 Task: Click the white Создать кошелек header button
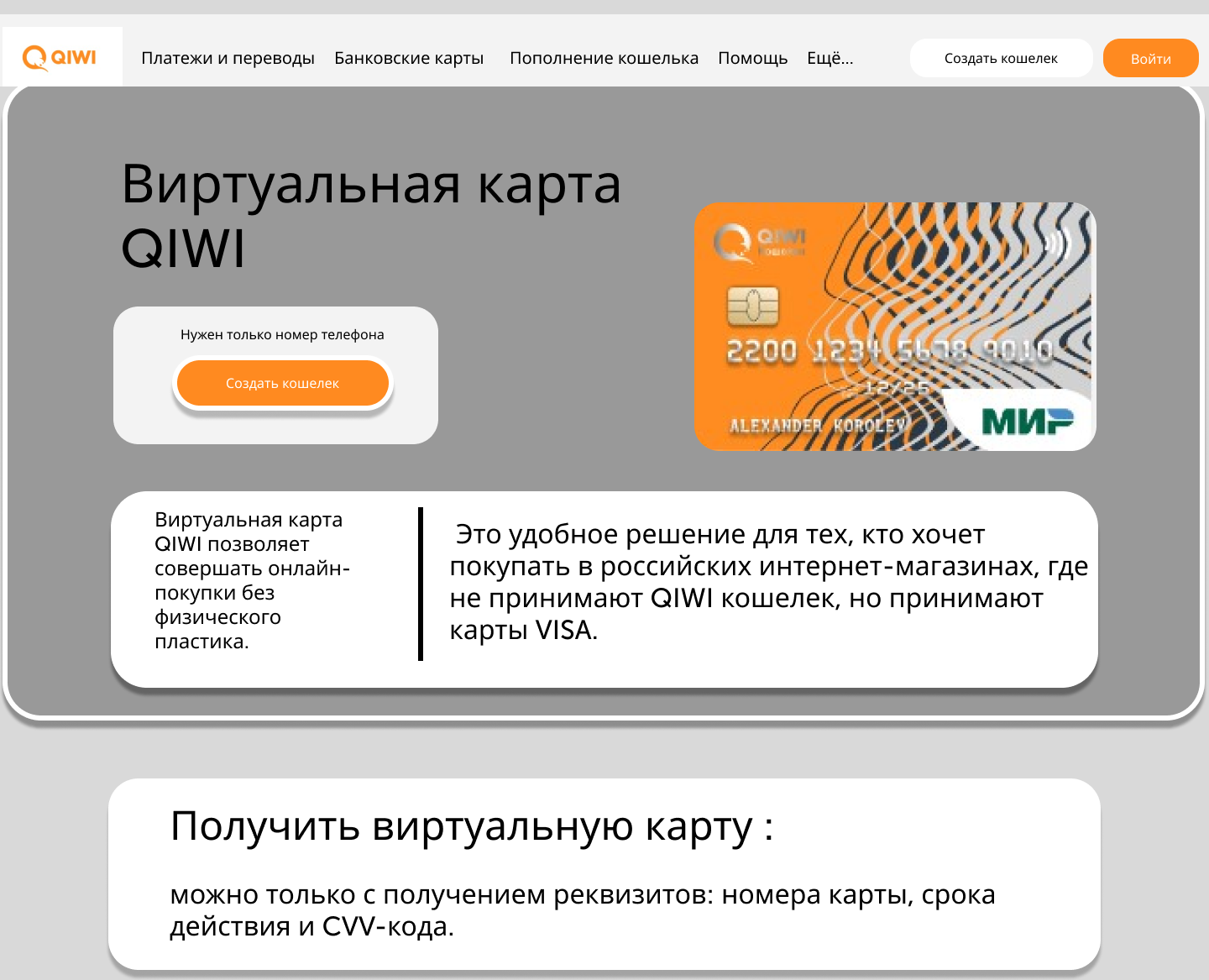[x=1001, y=58]
